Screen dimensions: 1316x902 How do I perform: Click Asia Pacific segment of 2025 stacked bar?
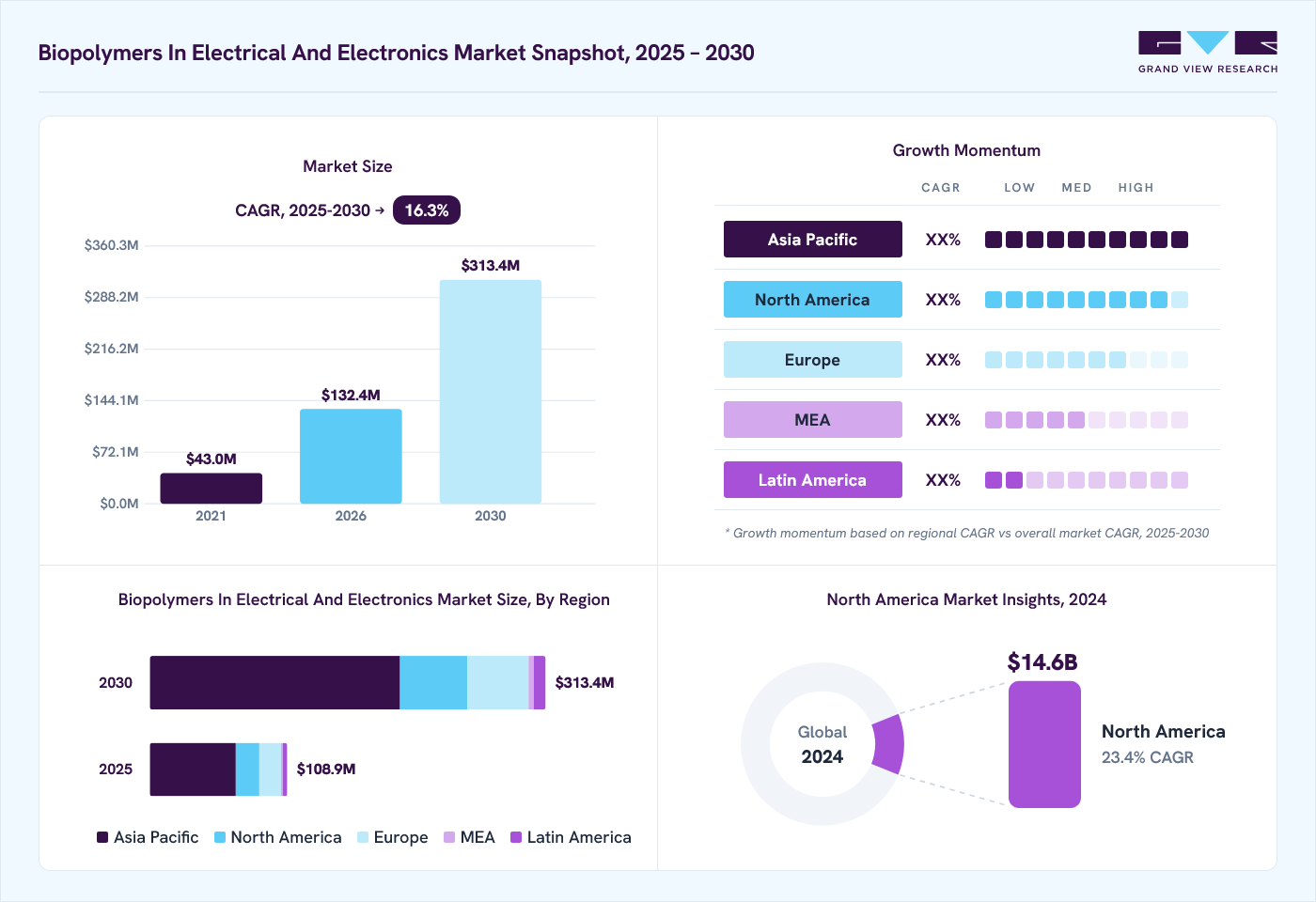click(193, 770)
